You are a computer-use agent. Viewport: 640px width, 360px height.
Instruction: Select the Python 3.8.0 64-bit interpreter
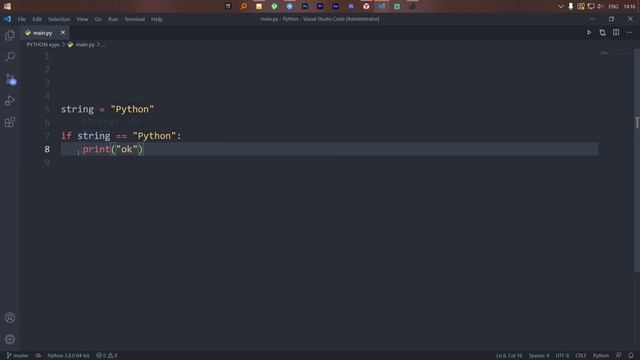pyautogui.click(x=68, y=356)
